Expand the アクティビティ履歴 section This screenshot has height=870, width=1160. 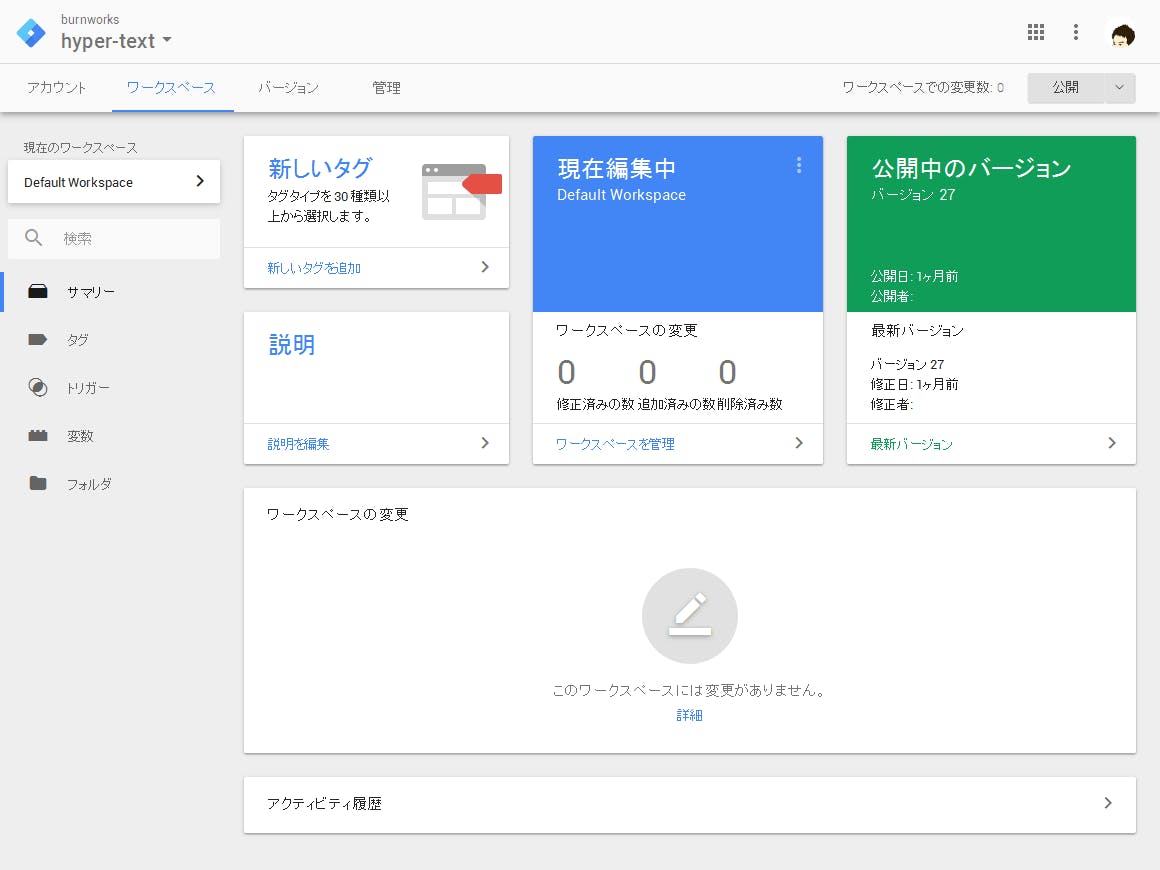tap(689, 804)
